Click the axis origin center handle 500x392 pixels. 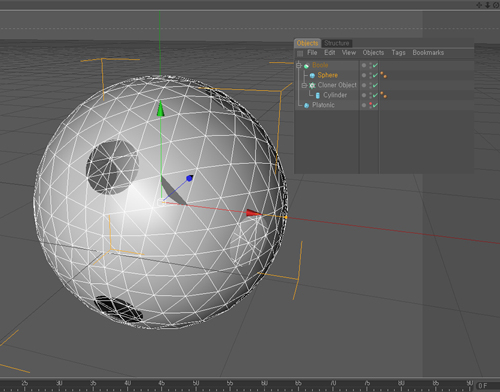(161, 202)
